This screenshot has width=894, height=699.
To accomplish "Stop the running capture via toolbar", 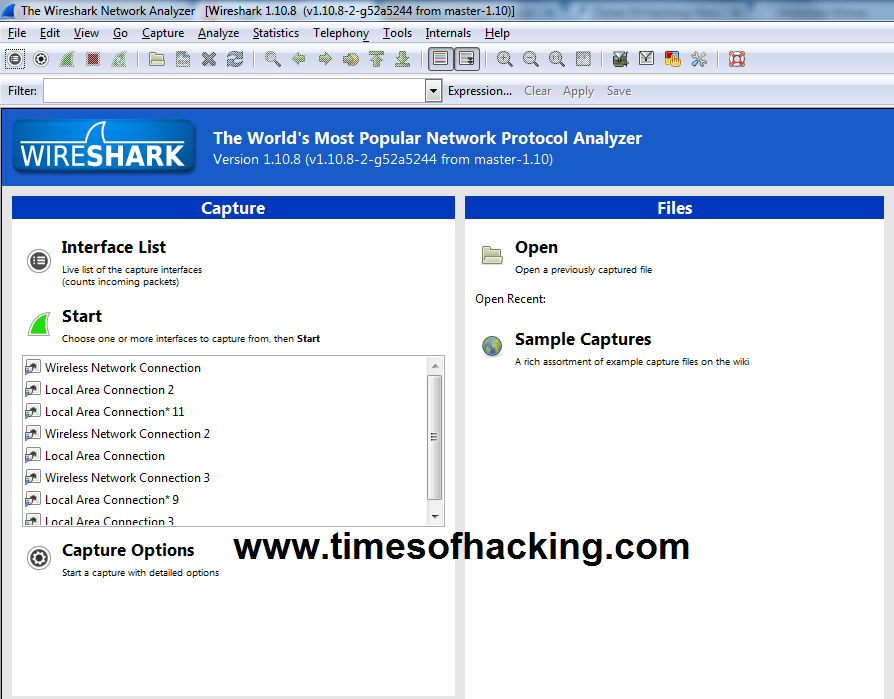I will point(93,59).
